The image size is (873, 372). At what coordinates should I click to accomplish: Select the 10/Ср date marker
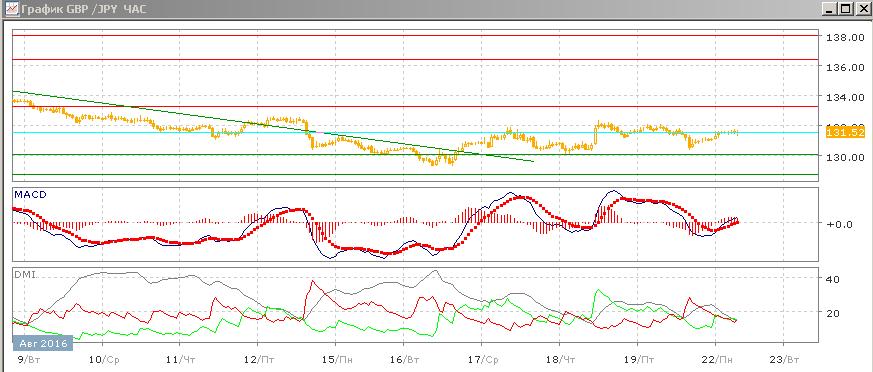[x=105, y=359]
